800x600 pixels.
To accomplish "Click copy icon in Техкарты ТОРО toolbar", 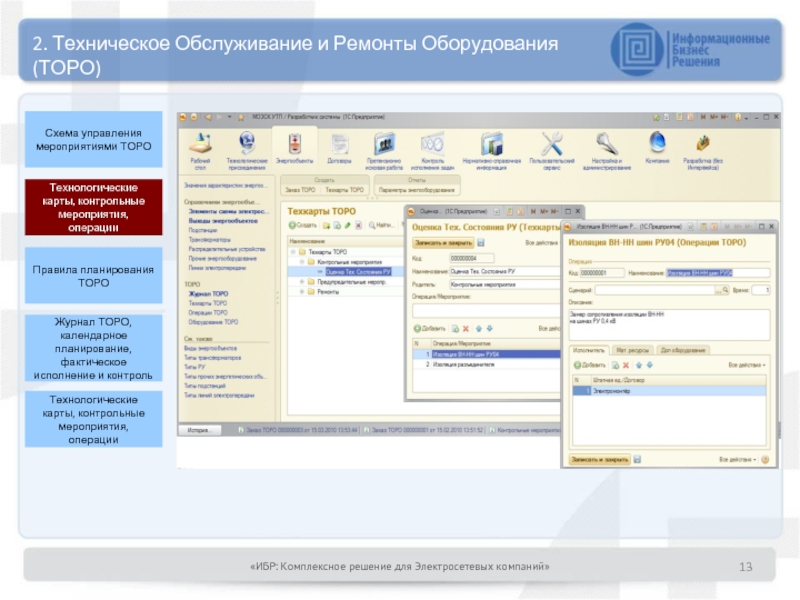I will tap(337, 225).
